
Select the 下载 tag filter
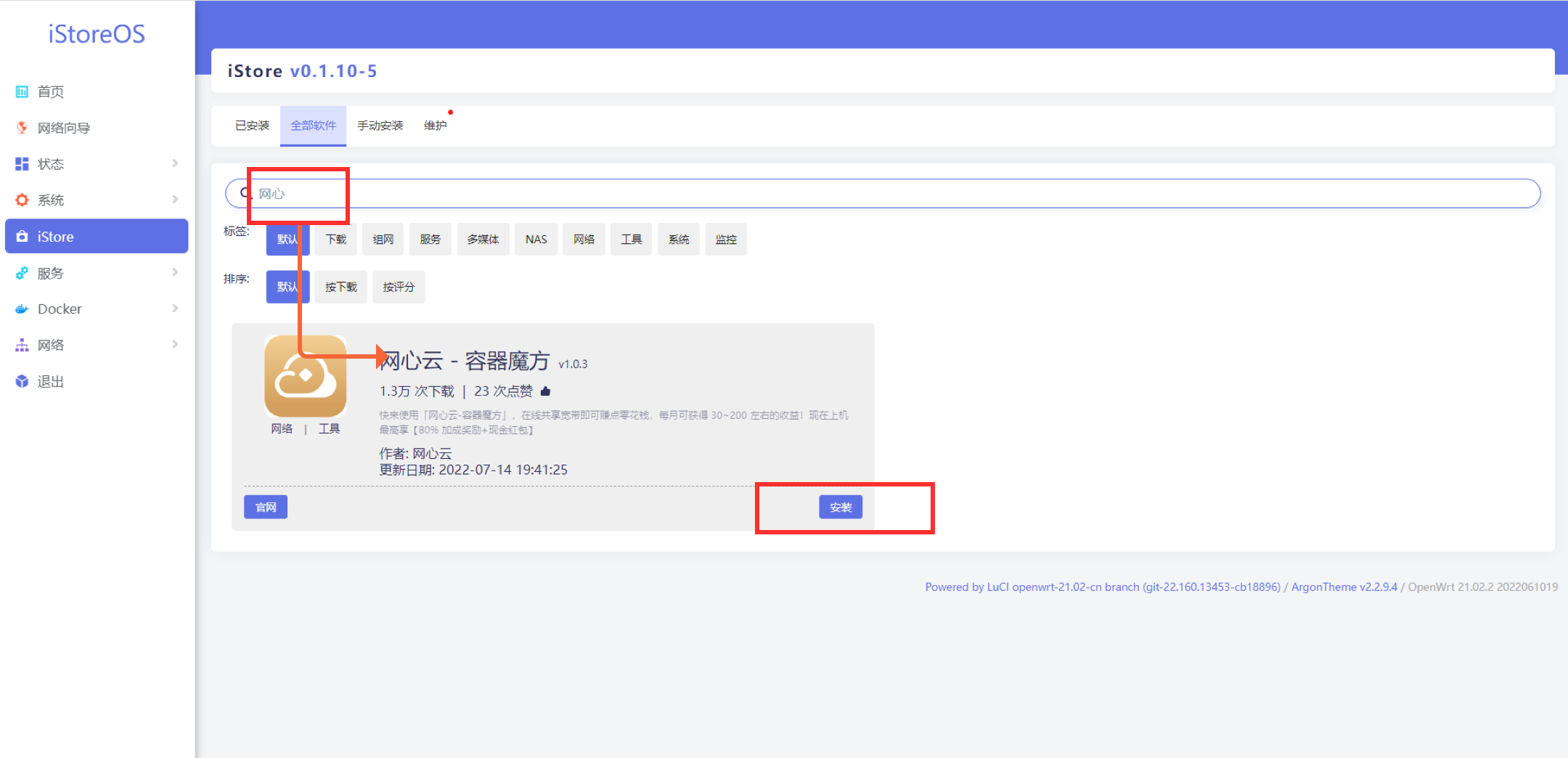tap(336, 240)
